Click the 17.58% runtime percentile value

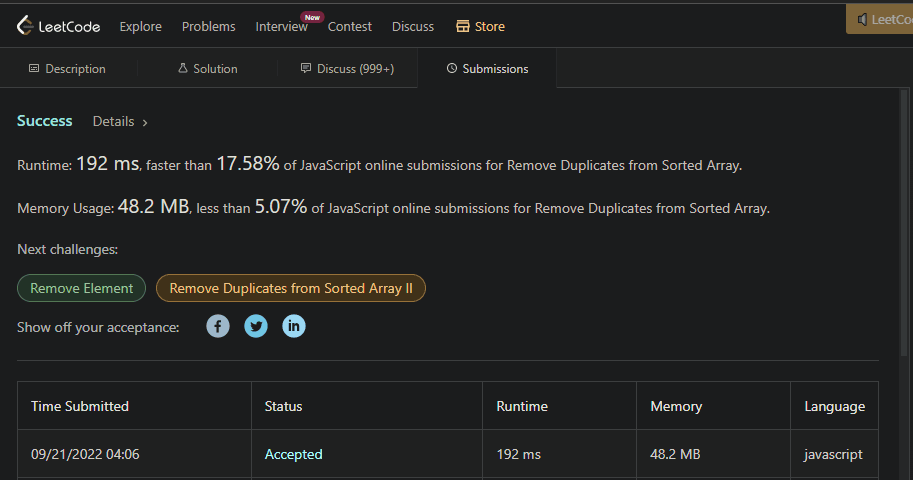248,164
